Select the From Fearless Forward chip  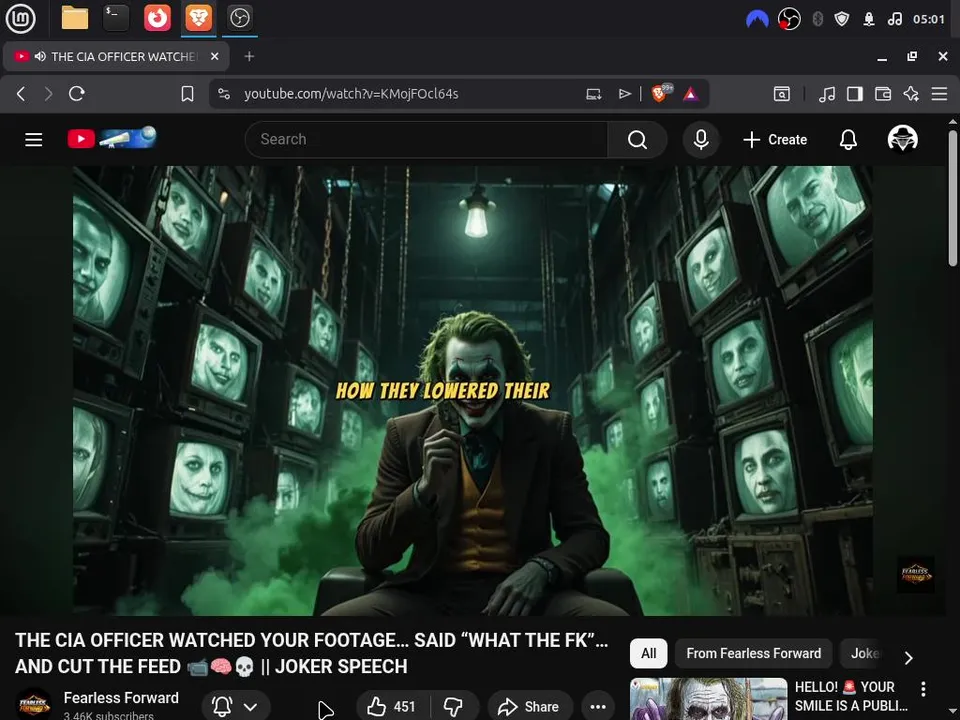(x=753, y=653)
